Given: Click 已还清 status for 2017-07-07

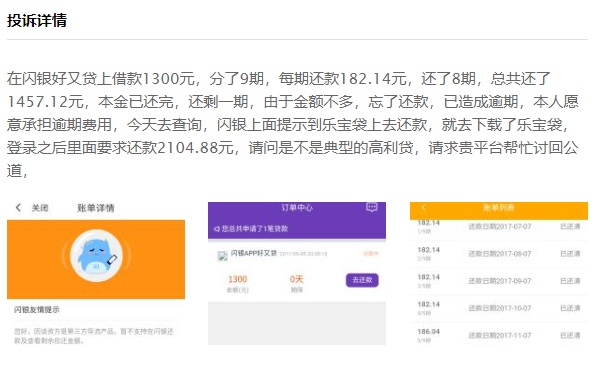Looking at the screenshot, I should tap(570, 227).
